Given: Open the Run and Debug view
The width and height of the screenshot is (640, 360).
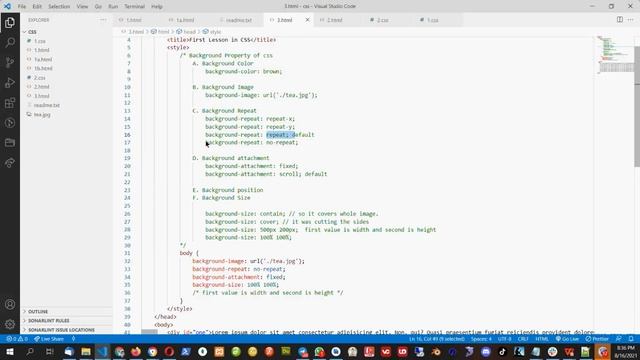Looking at the screenshot, I should (10, 82).
